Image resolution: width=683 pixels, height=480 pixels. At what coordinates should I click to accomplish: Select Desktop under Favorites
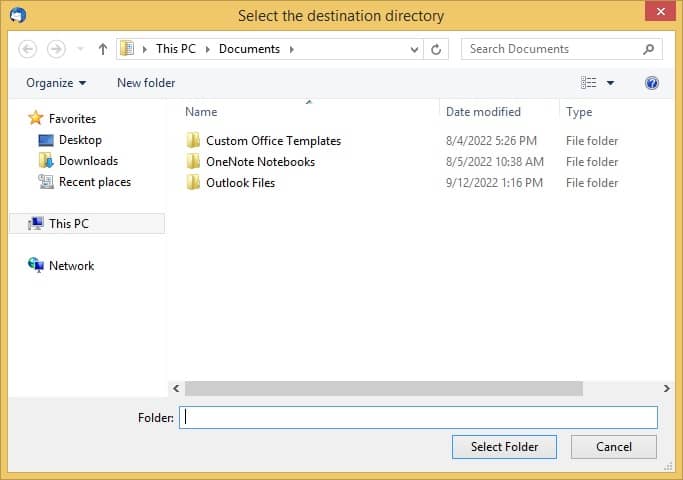(80, 140)
